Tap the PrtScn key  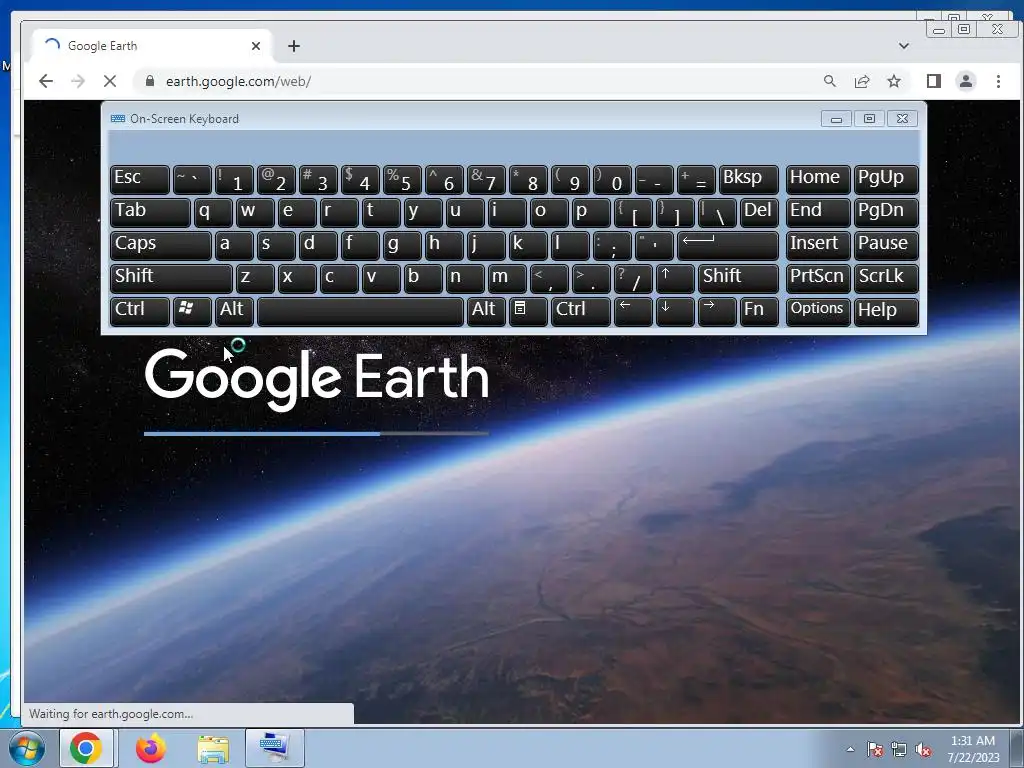tap(818, 278)
